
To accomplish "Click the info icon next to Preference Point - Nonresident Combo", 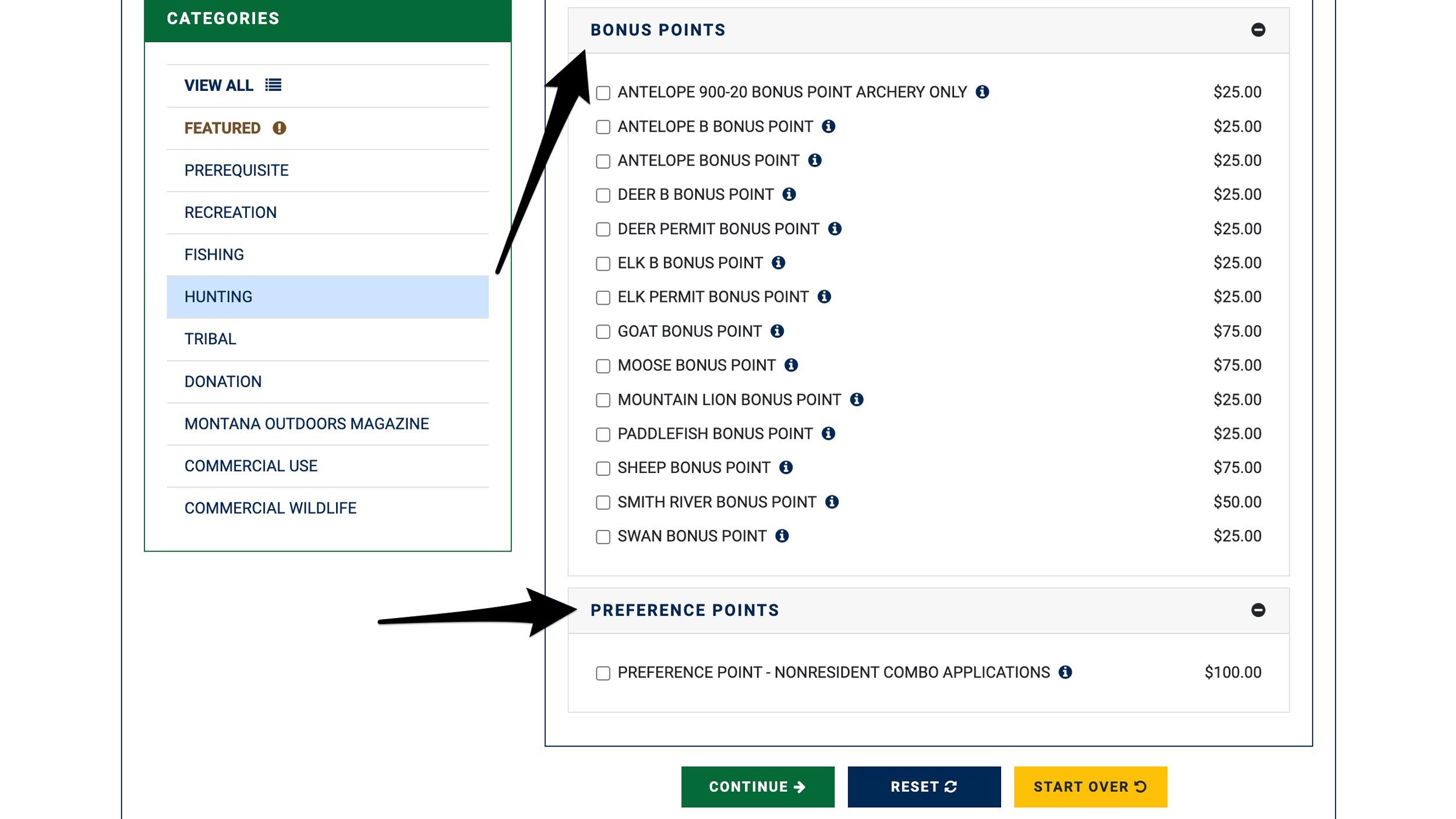I will (1066, 672).
